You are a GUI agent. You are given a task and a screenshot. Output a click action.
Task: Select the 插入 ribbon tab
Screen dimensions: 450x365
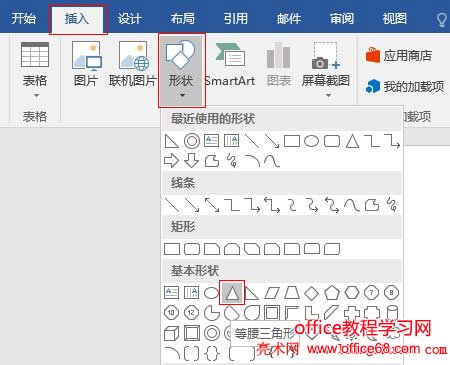point(78,19)
